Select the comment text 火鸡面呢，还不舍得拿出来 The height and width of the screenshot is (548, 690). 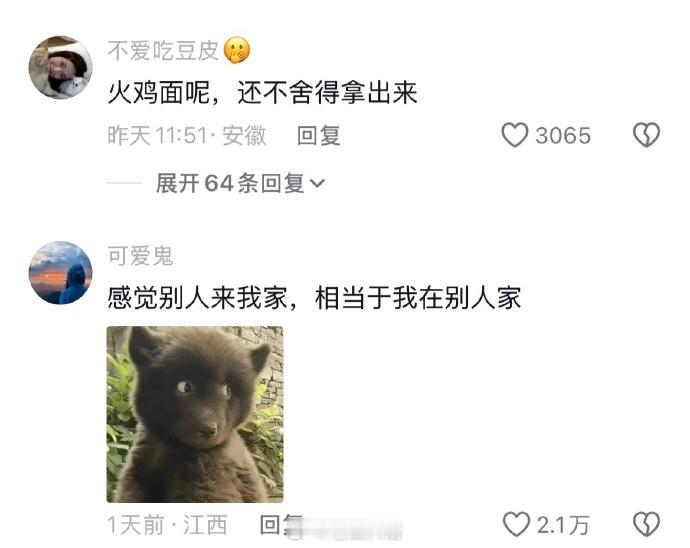[262, 93]
